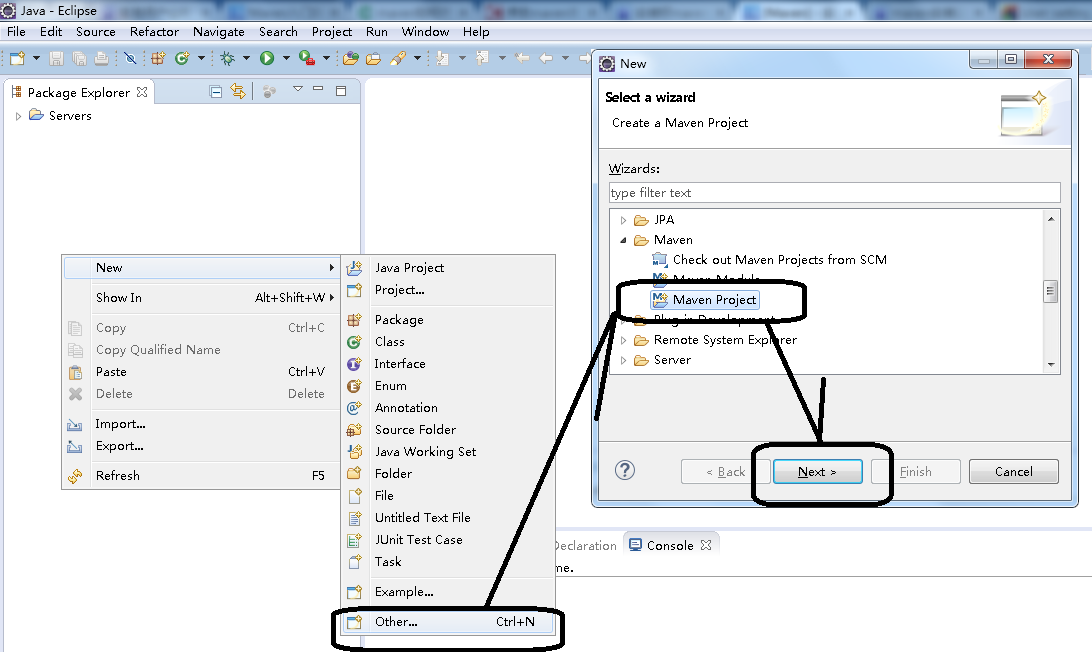Close the Console tab with its X

click(706, 545)
